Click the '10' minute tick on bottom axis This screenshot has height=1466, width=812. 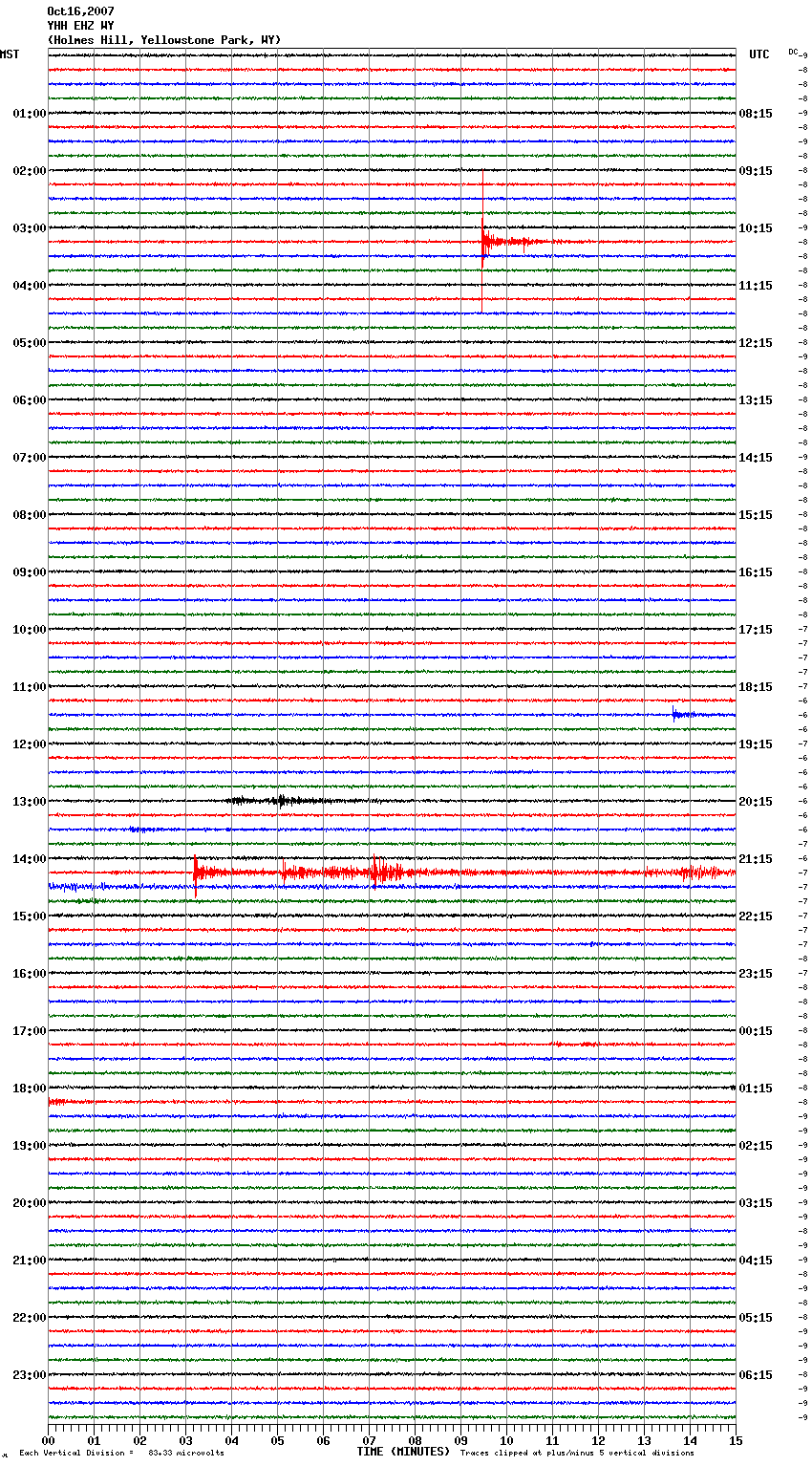coord(507,1440)
